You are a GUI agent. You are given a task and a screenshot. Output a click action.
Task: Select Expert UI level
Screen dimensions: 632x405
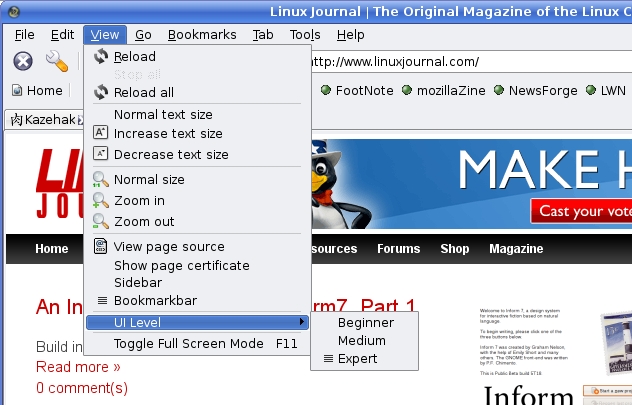[357, 359]
